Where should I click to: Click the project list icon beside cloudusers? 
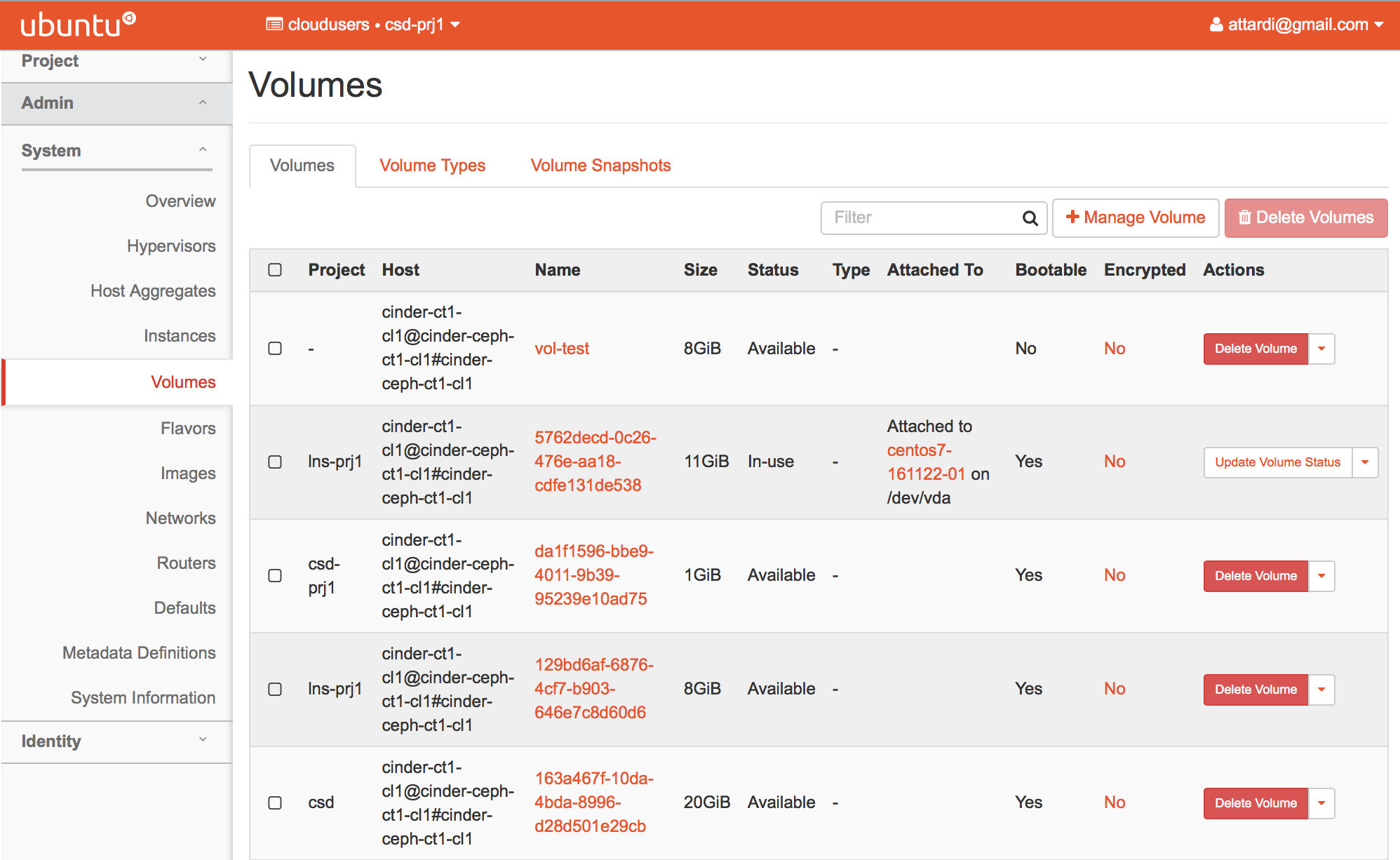point(274,25)
